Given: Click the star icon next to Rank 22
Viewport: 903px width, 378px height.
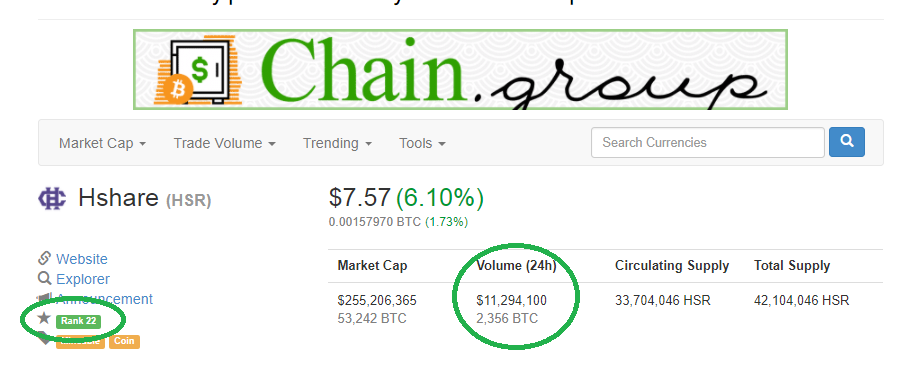Looking at the screenshot, I should point(44,317).
